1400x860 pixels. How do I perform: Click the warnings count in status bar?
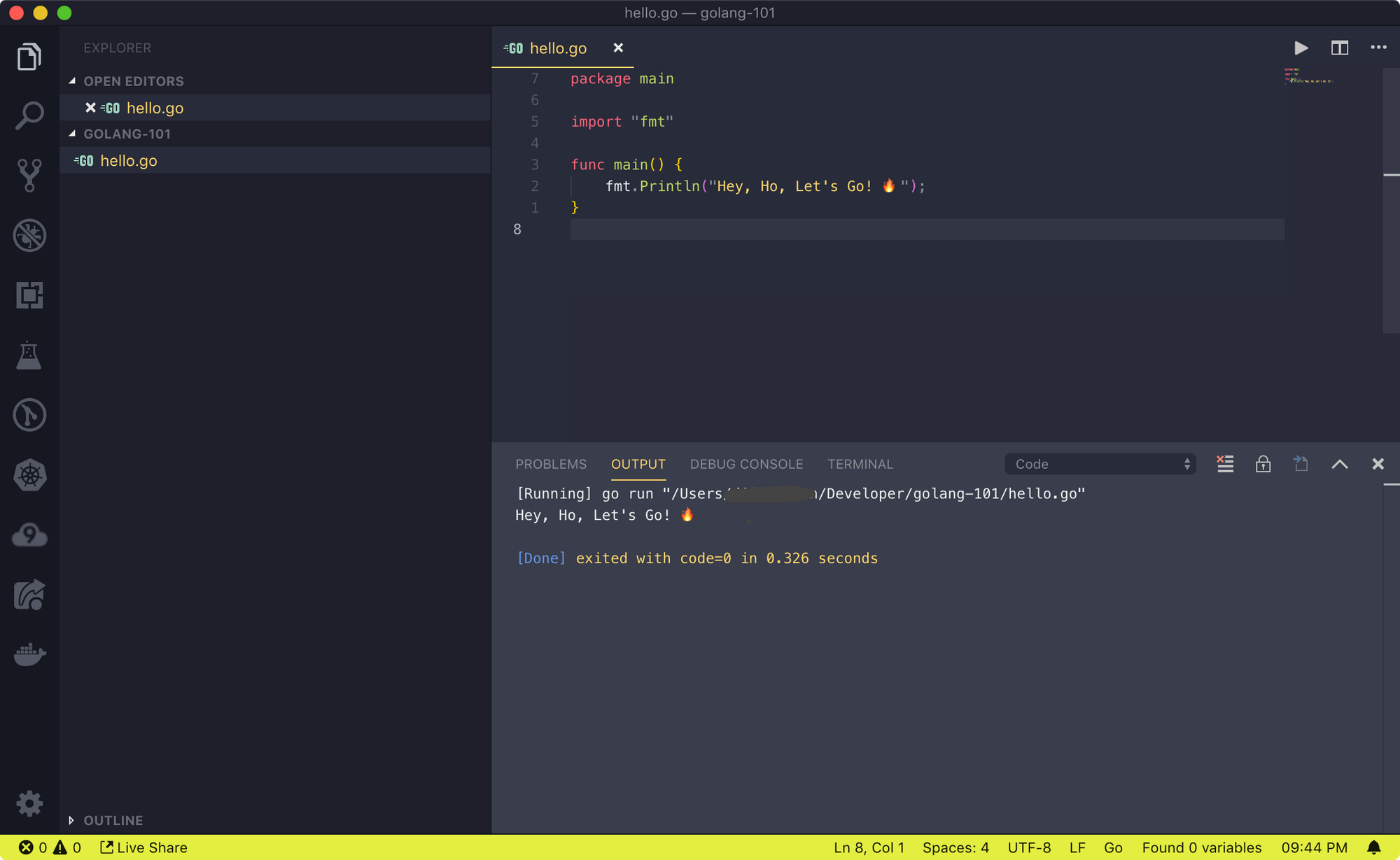67,847
